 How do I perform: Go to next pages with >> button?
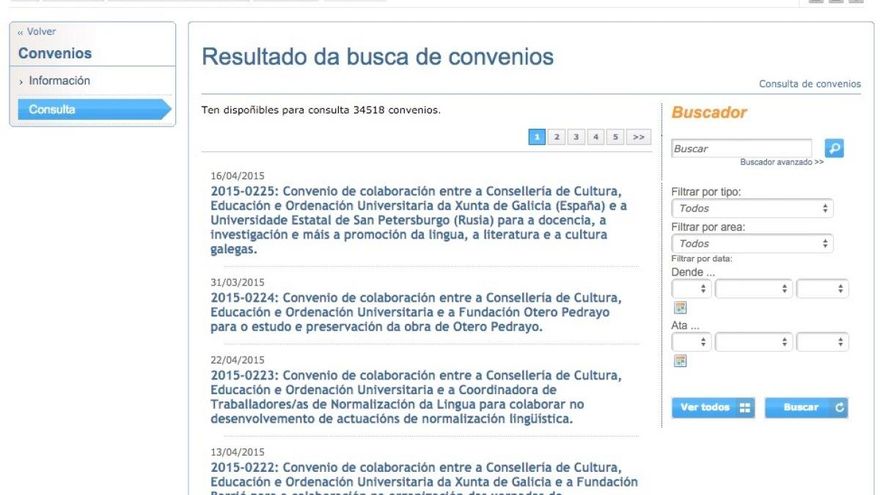(639, 137)
